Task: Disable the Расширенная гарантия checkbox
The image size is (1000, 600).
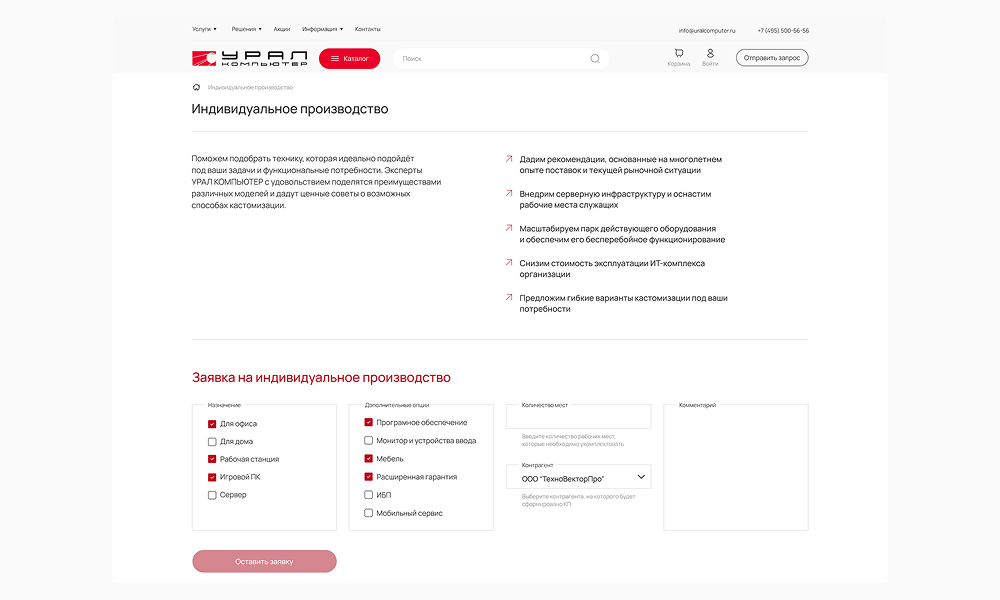Action: [369, 477]
